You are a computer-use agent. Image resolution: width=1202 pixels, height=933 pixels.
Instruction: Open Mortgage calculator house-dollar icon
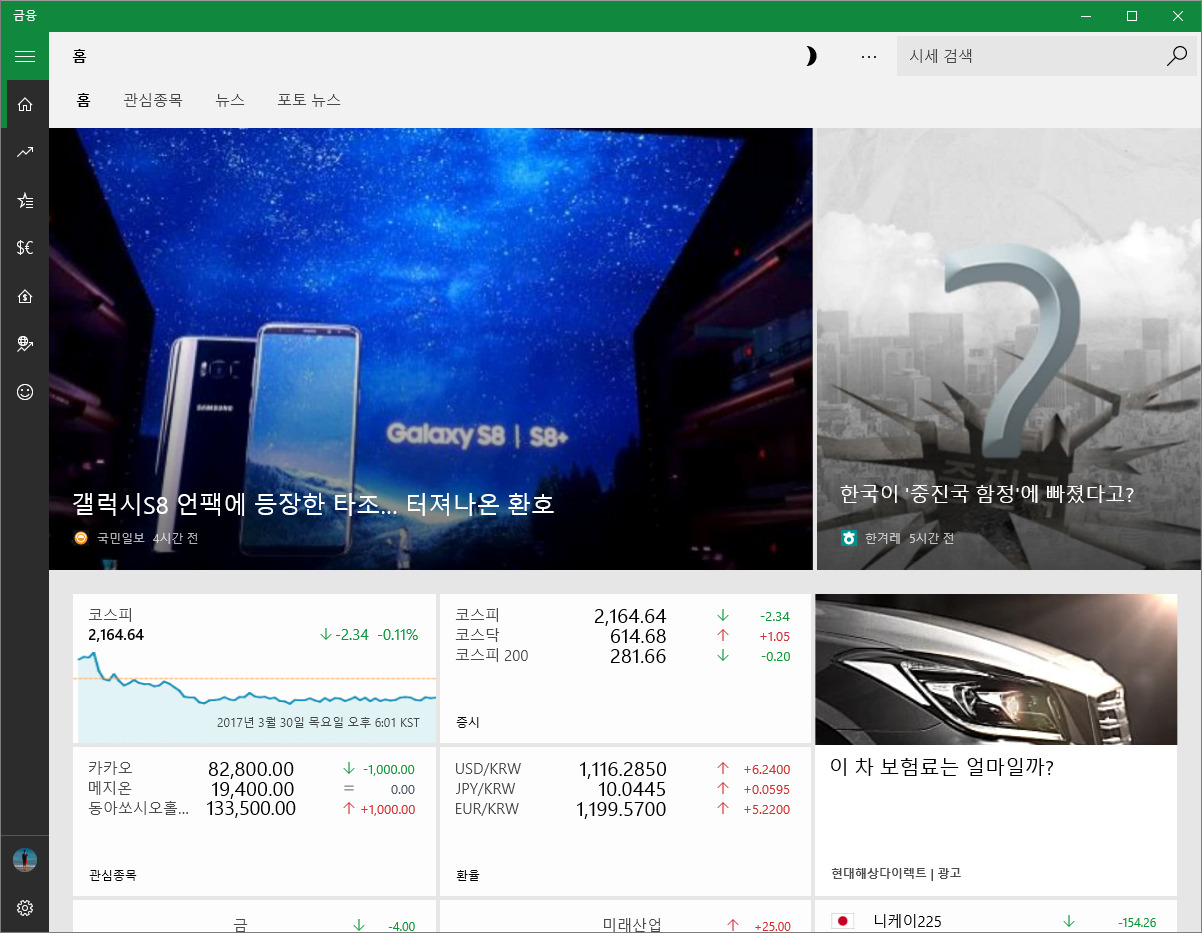25,296
